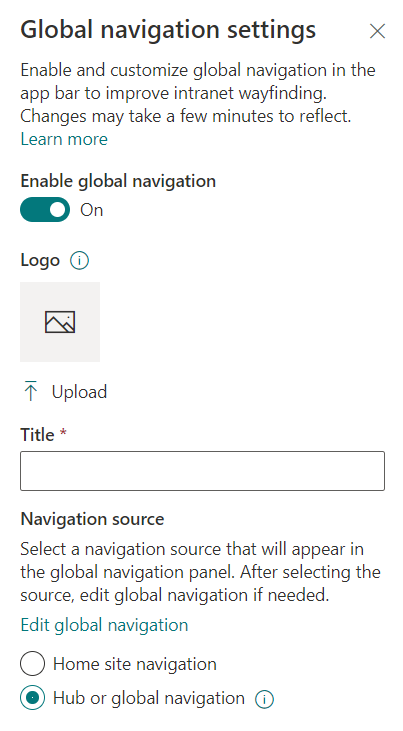Select the gray logo placeholder box
The width and height of the screenshot is (403, 731).
60,322
